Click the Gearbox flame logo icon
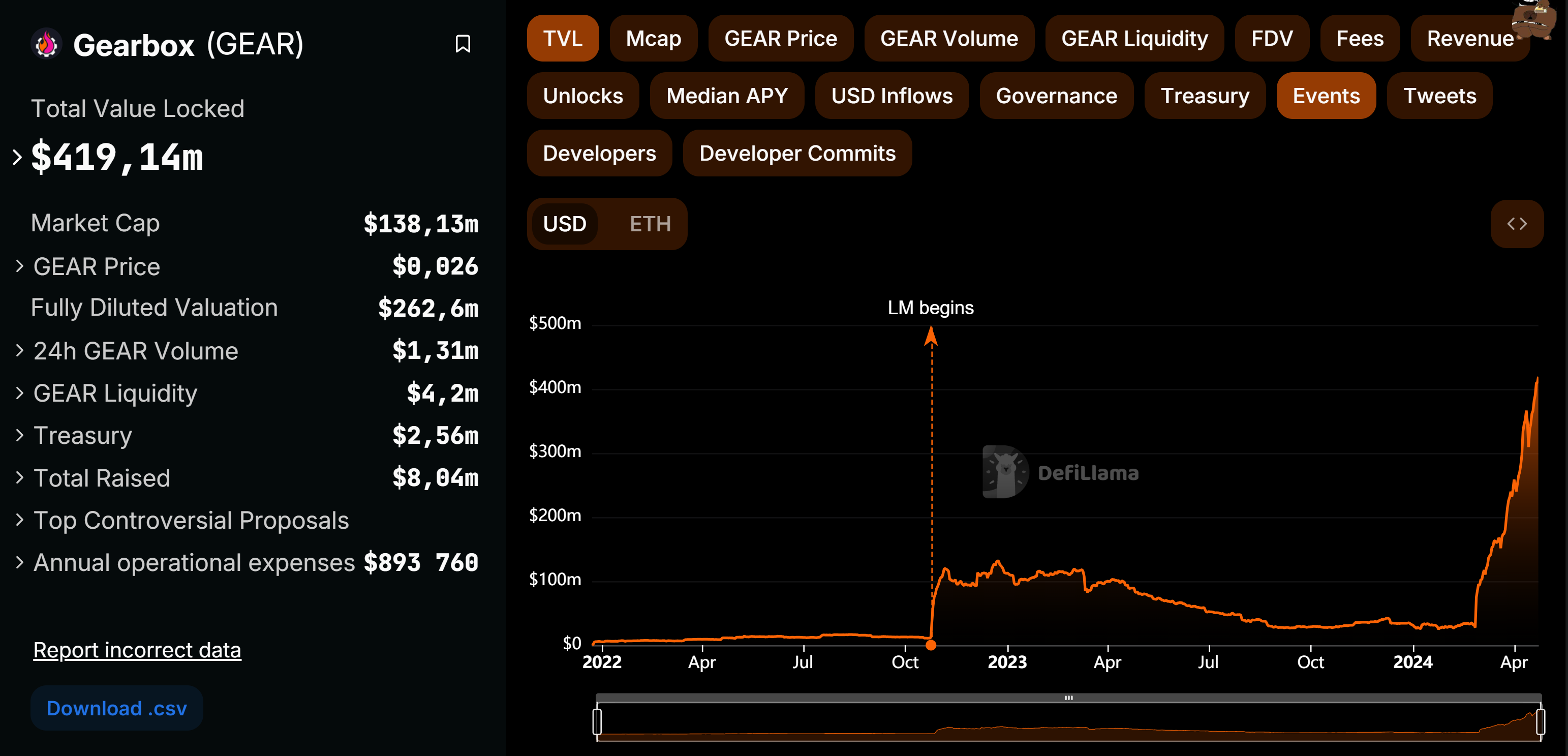Viewport: 1568px width, 756px height. [46, 44]
